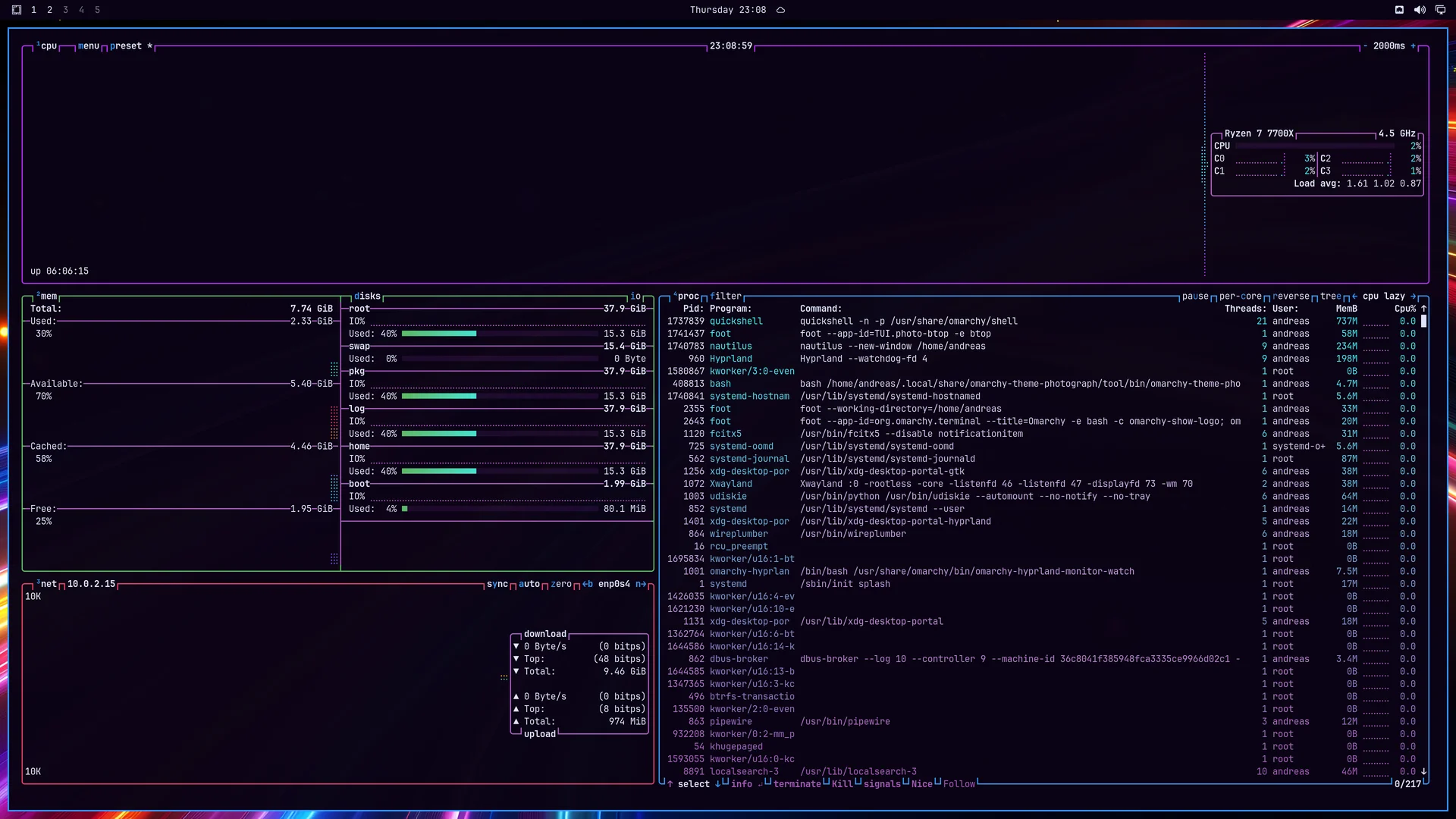Click the display icon in the top bar
The height and width of the screenshot is (819, 1456).
[1440, 10]
